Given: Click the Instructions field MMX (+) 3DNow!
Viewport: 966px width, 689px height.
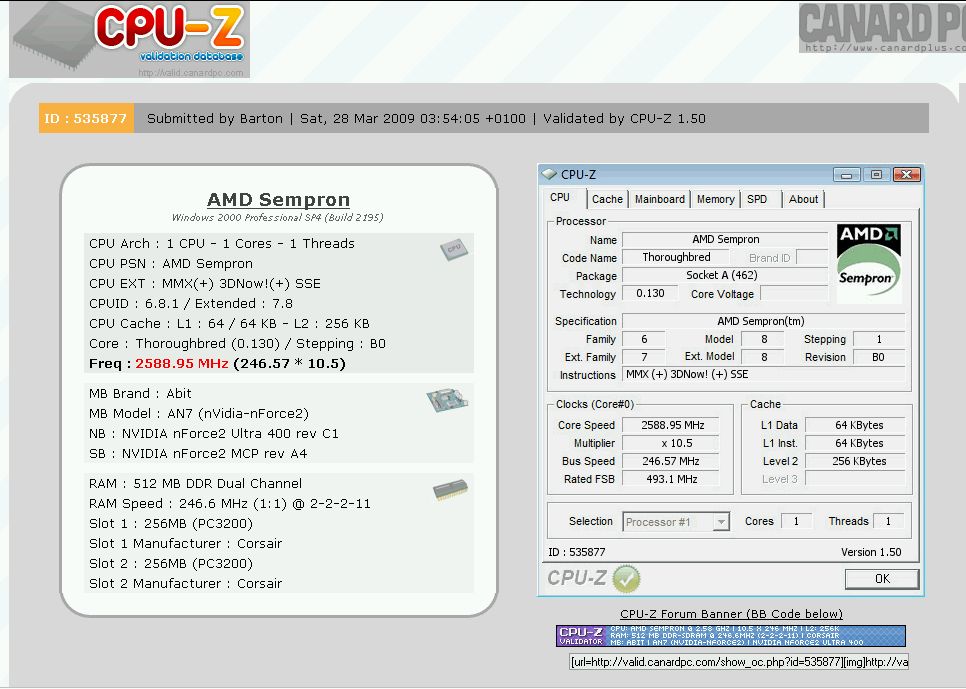Looking at the screenshot, I should click(763, 374).
